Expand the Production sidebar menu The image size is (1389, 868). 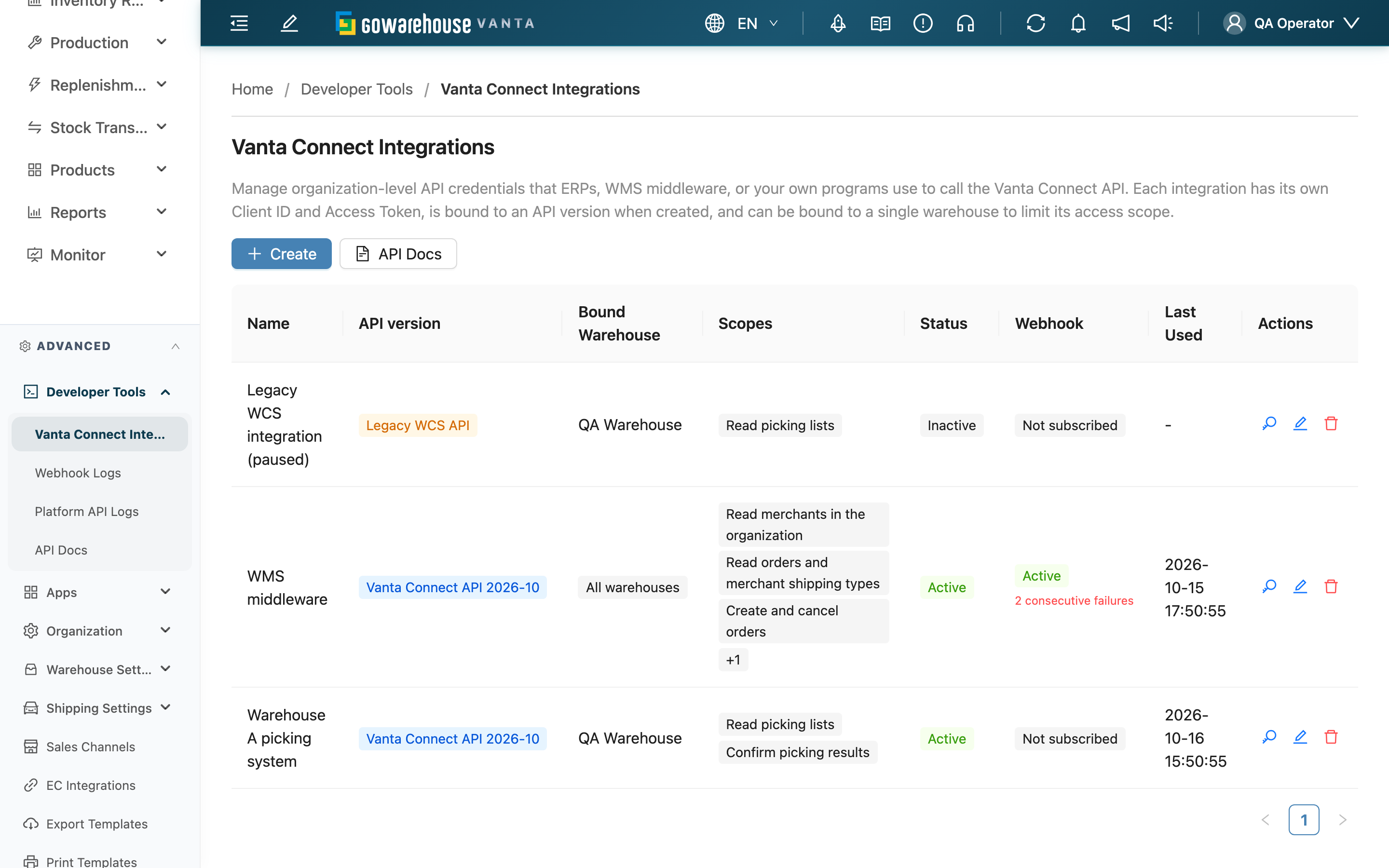[x=97, y=42]
